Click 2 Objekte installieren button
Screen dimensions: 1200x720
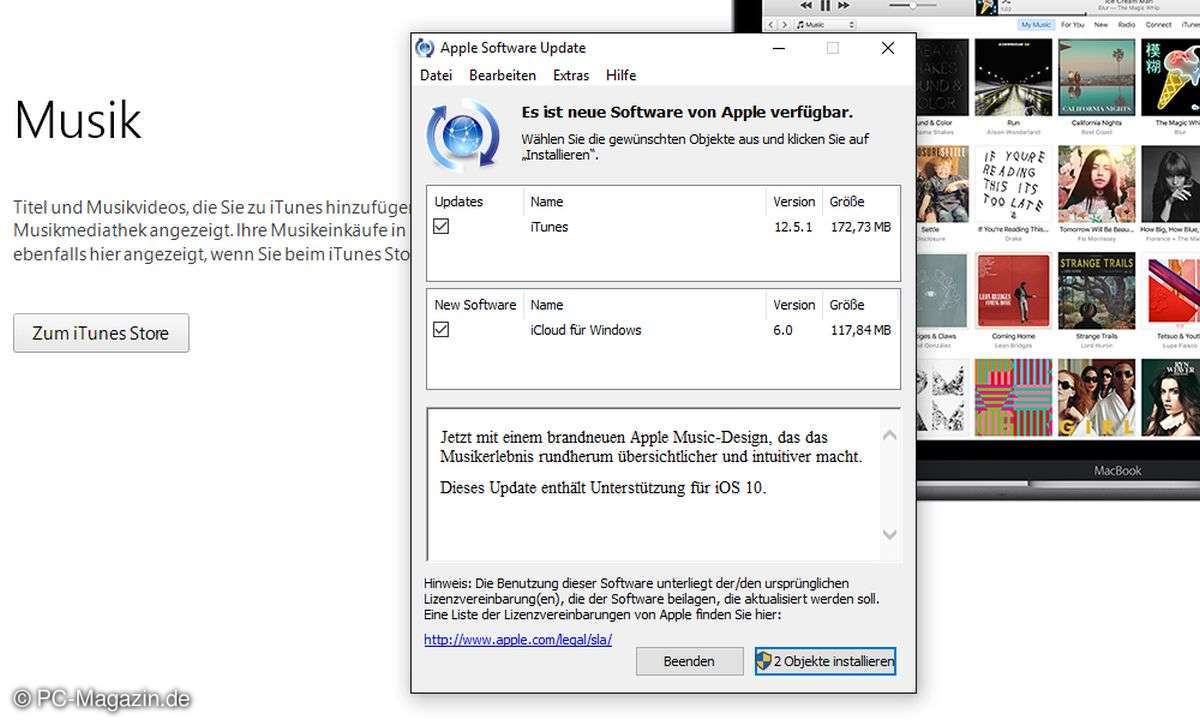click(825, 661)
